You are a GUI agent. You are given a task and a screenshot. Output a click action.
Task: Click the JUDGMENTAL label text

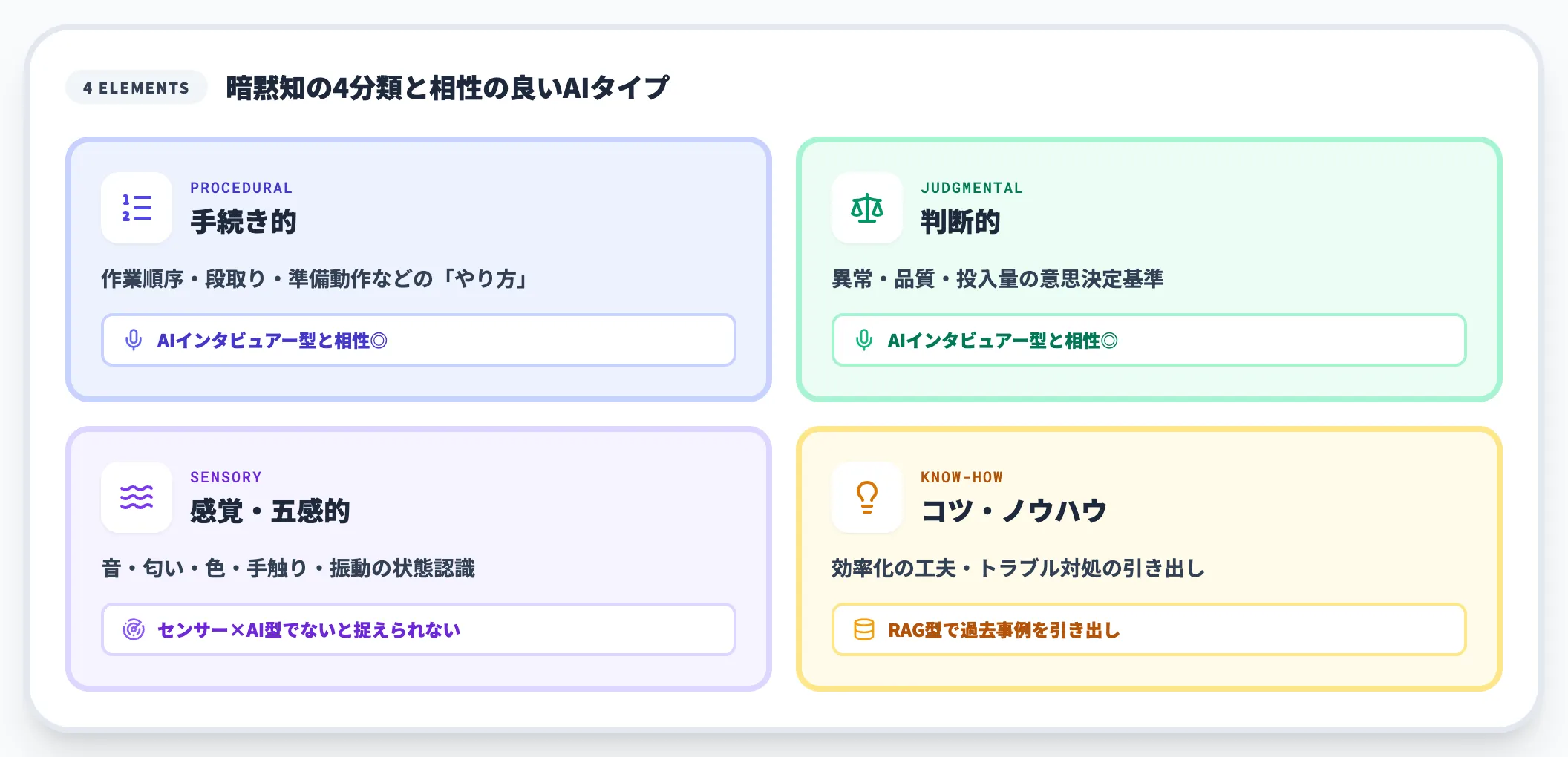[x=971, y=188]
